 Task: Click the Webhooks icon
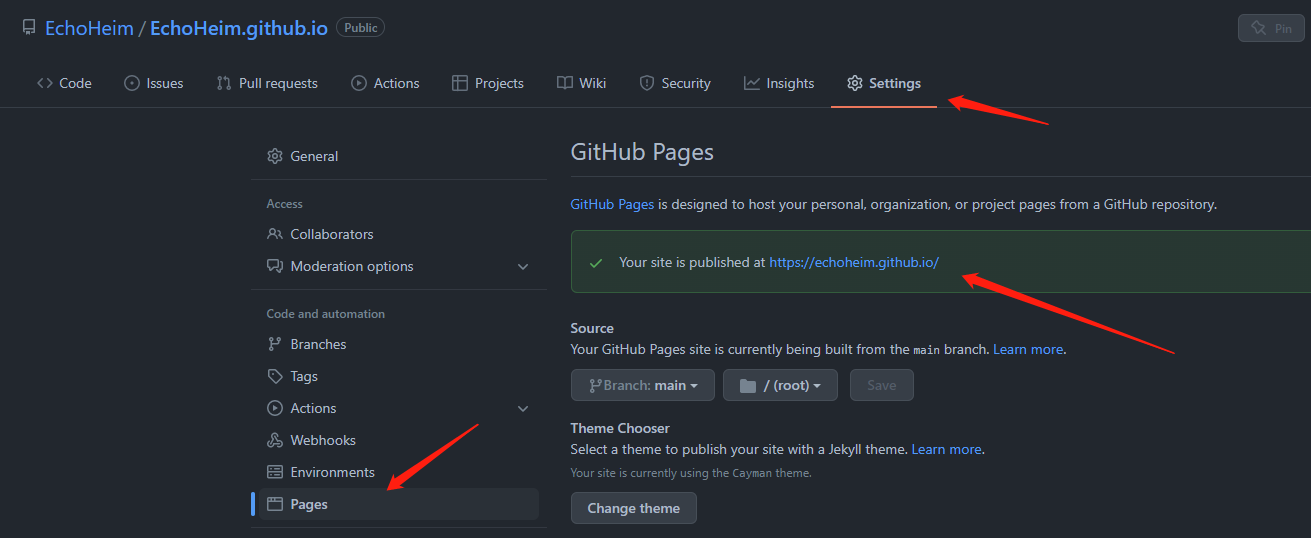pos(275,440)
